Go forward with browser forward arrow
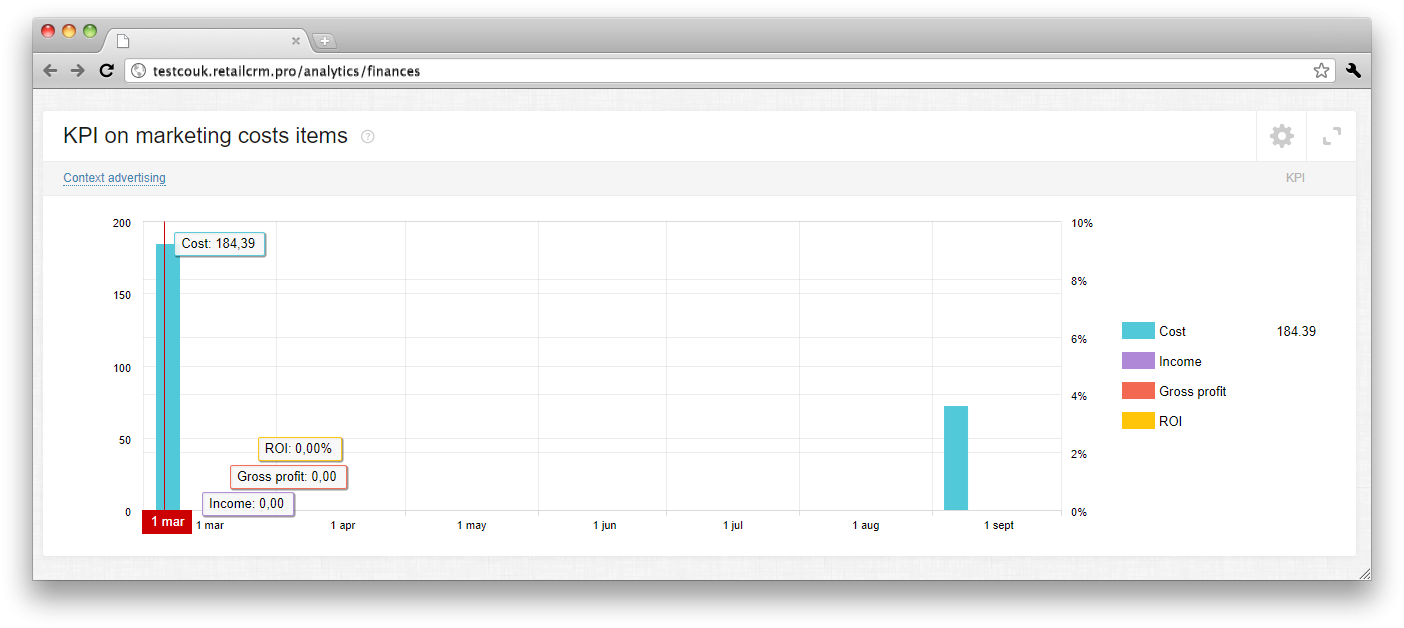Image resolution: width=1404 pixels, height=628 pixels. click(x=78, y=71)
